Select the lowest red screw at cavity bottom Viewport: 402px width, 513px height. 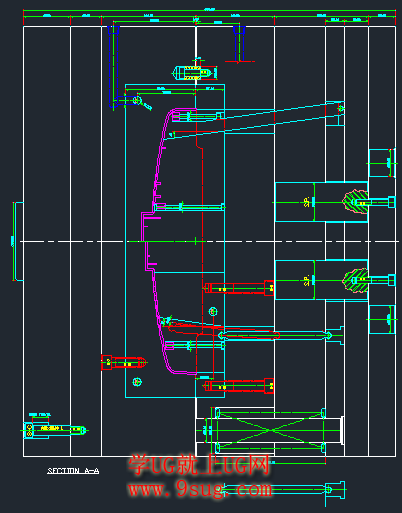pos(239,386)
